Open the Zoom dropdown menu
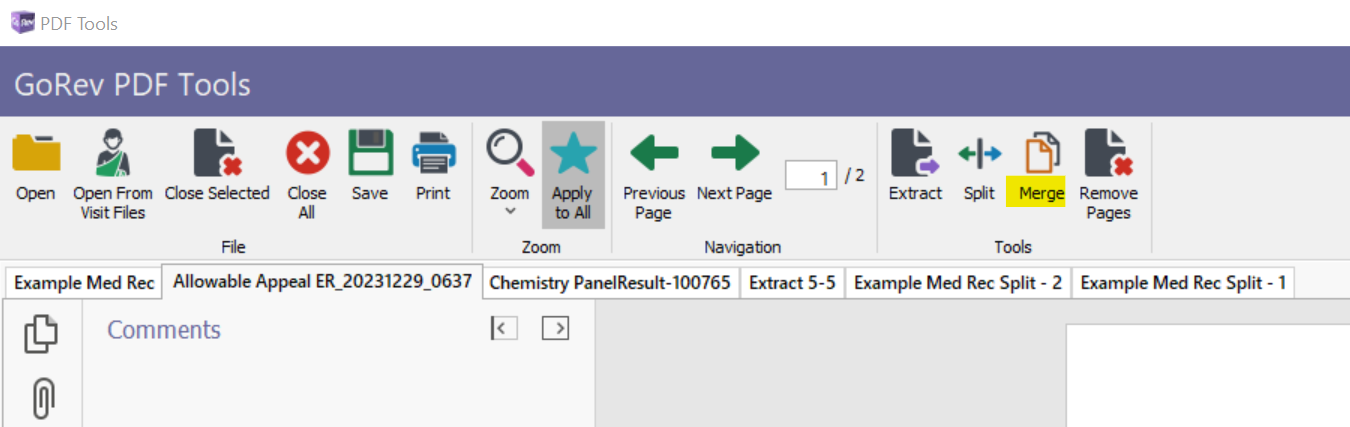 click(x=510, y=175)
